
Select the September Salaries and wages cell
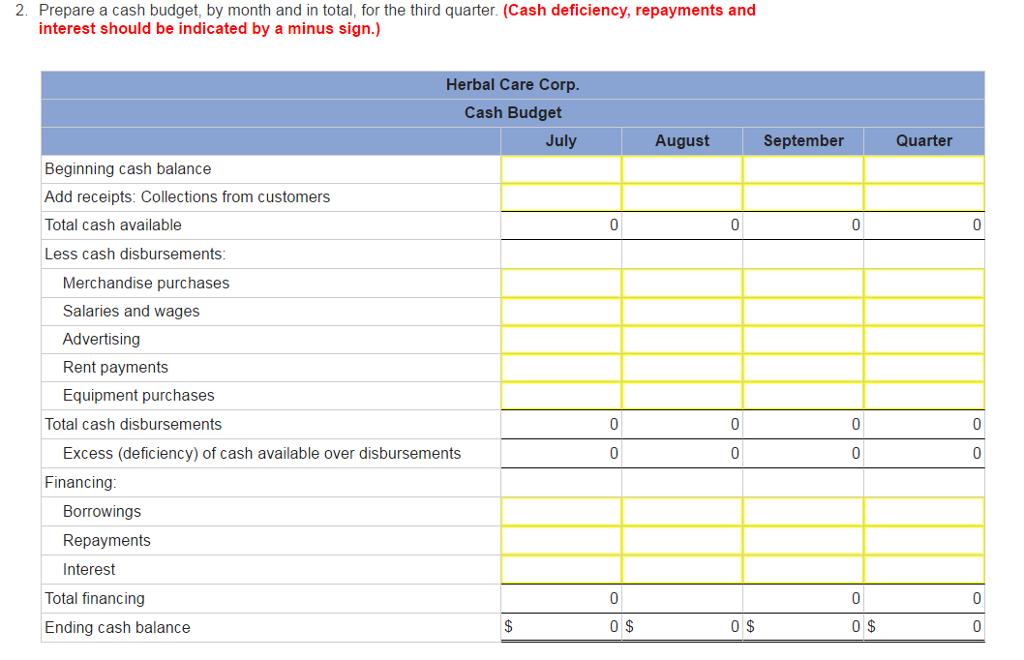(803, 311)
